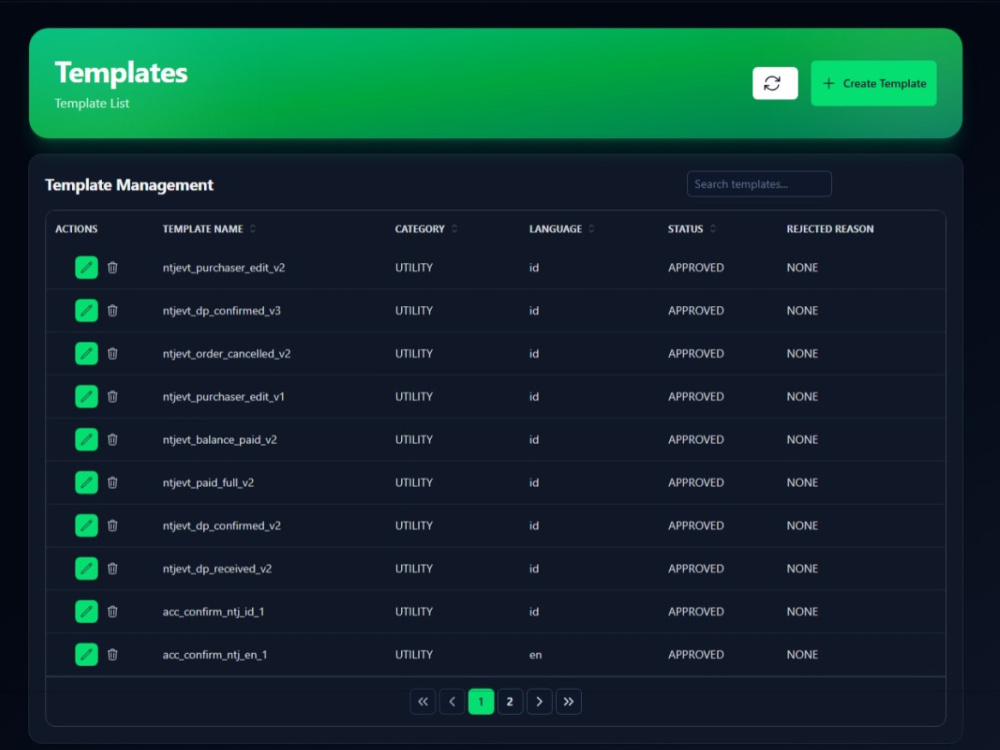Viewport: 1000px width, 750px height.
Task: Sort table by Category column
Action: click(454, 228)
